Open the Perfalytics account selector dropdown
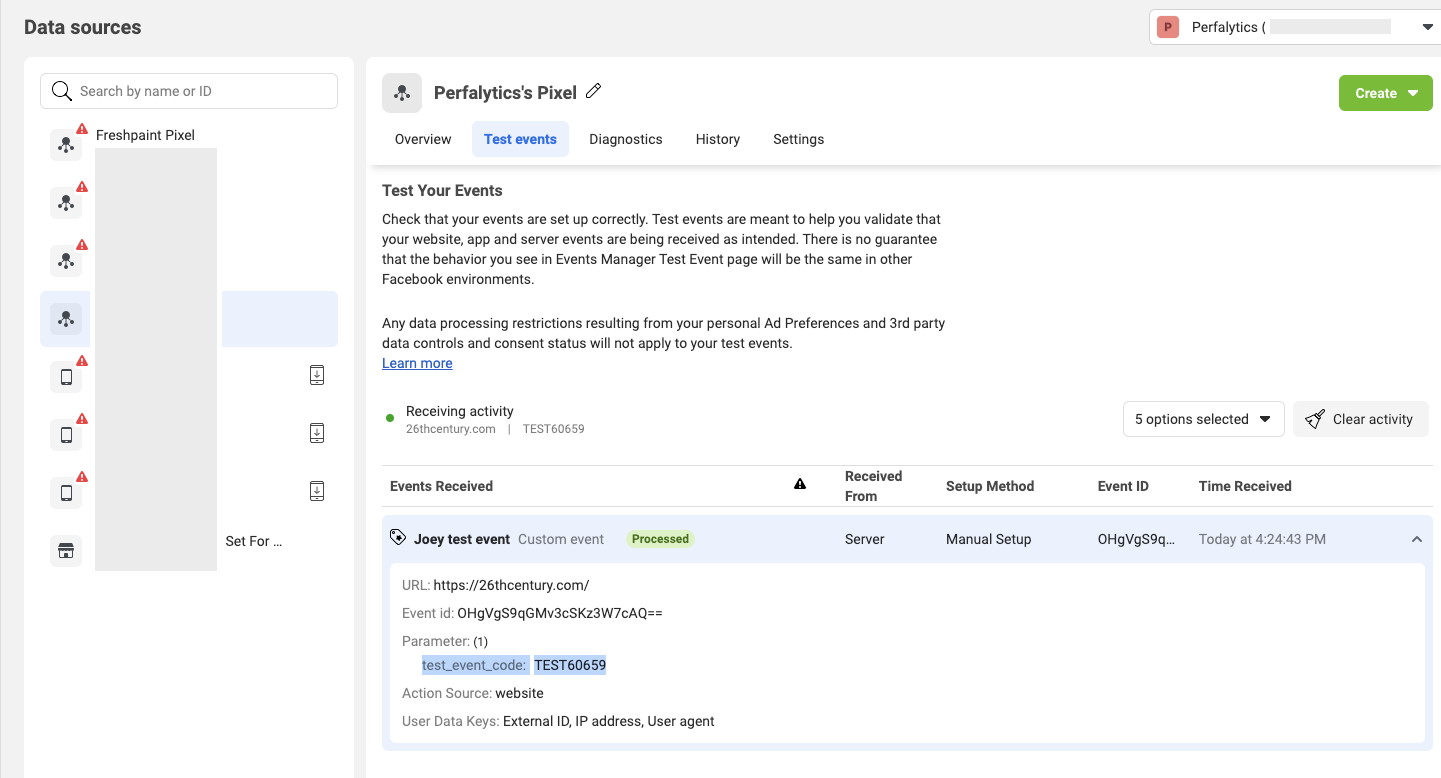This screenshot has width=1441, height=778. [1295, 27]
